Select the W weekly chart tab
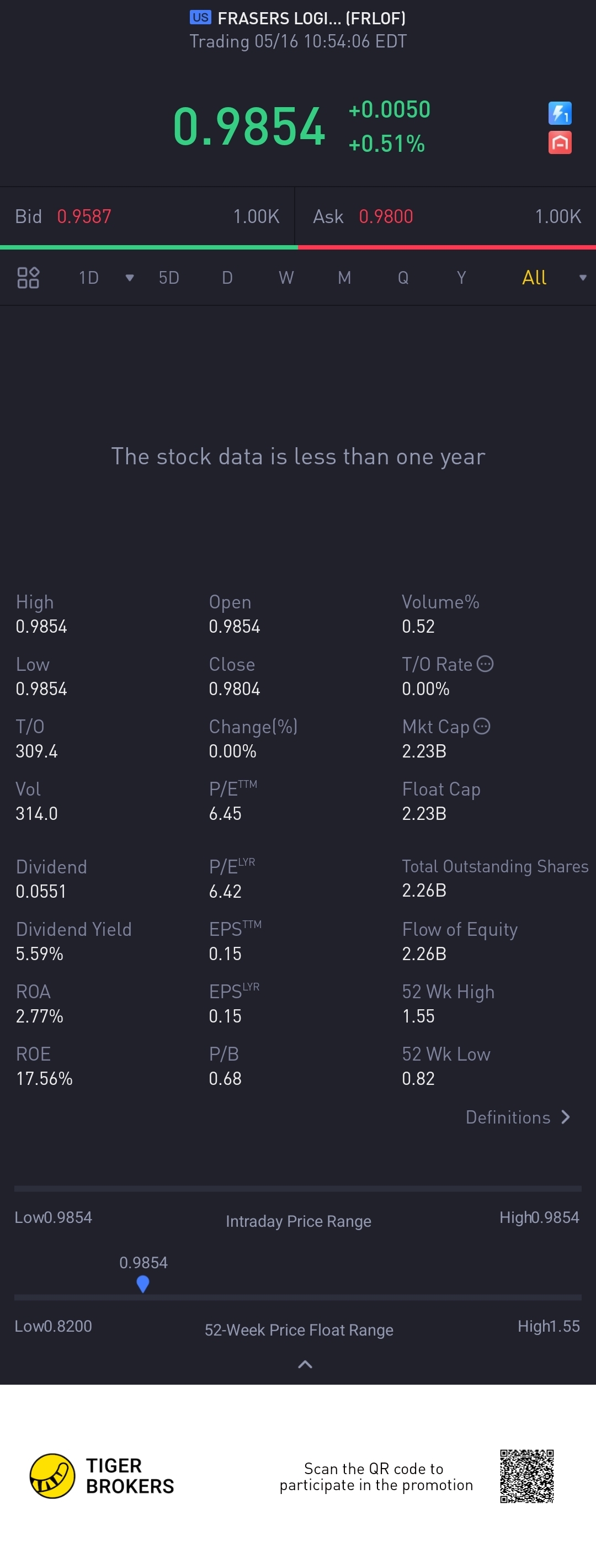The image size is (596, 1568). point(286,278)
